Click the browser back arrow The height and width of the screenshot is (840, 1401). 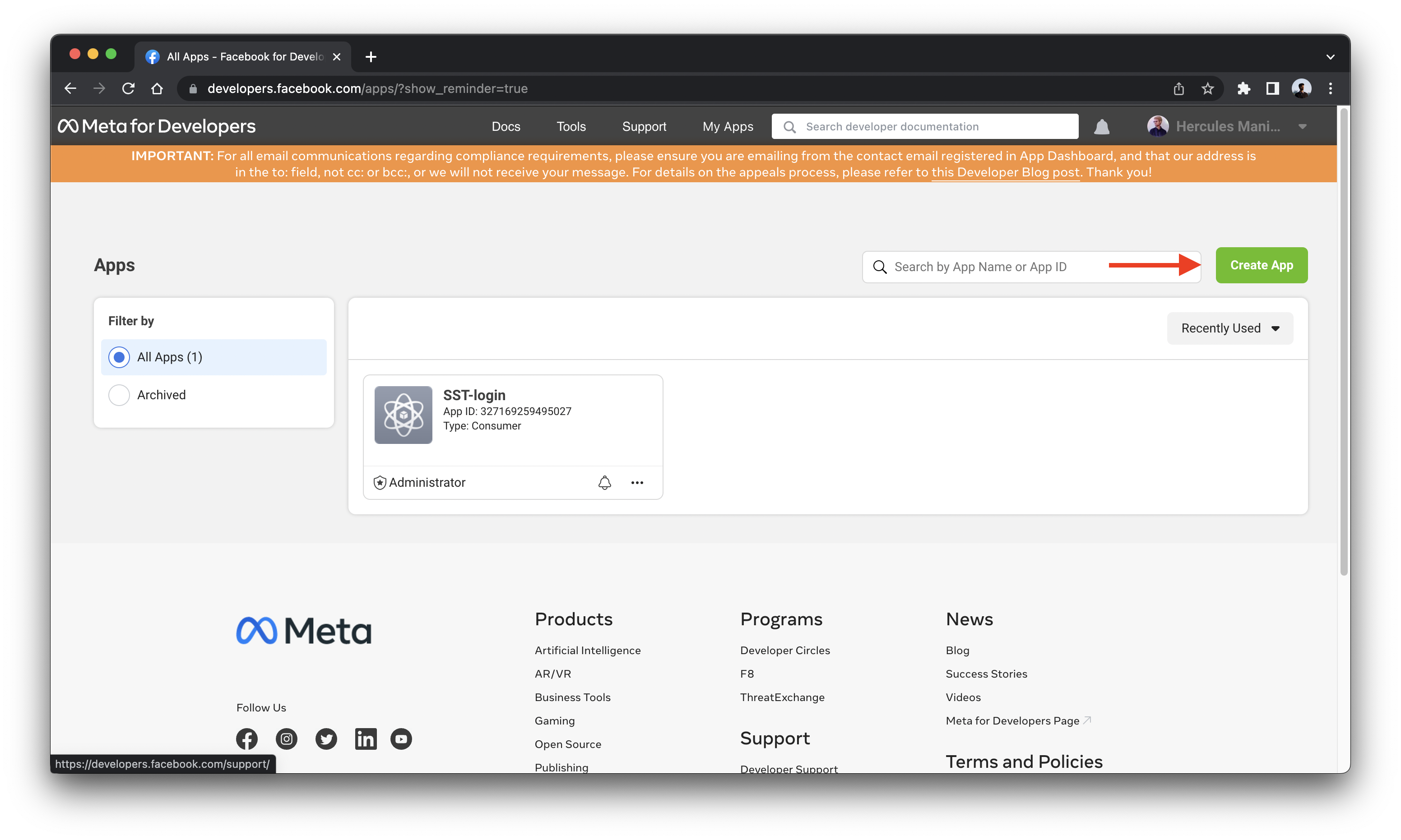coord(70,88)
